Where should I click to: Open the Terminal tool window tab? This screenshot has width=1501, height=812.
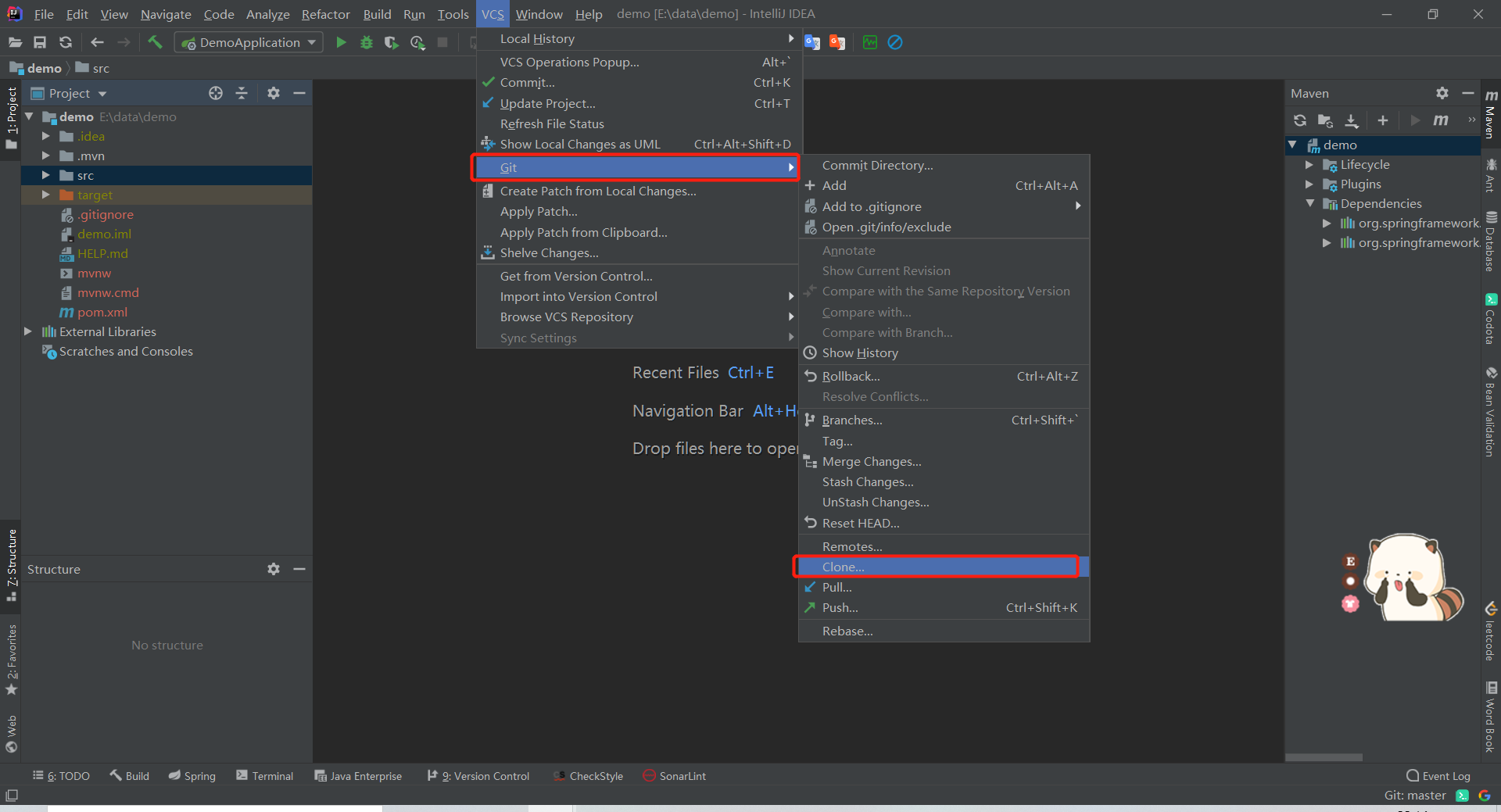264,776
